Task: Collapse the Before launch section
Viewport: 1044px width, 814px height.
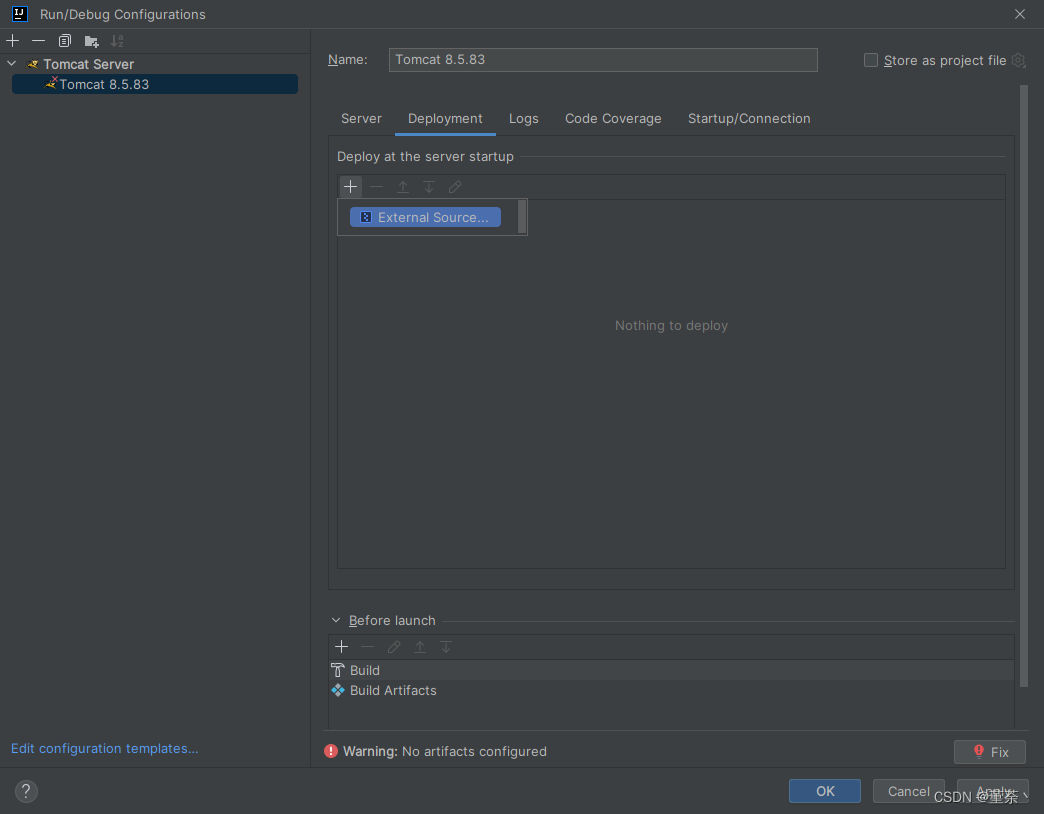Action: (x=336, y=620)
